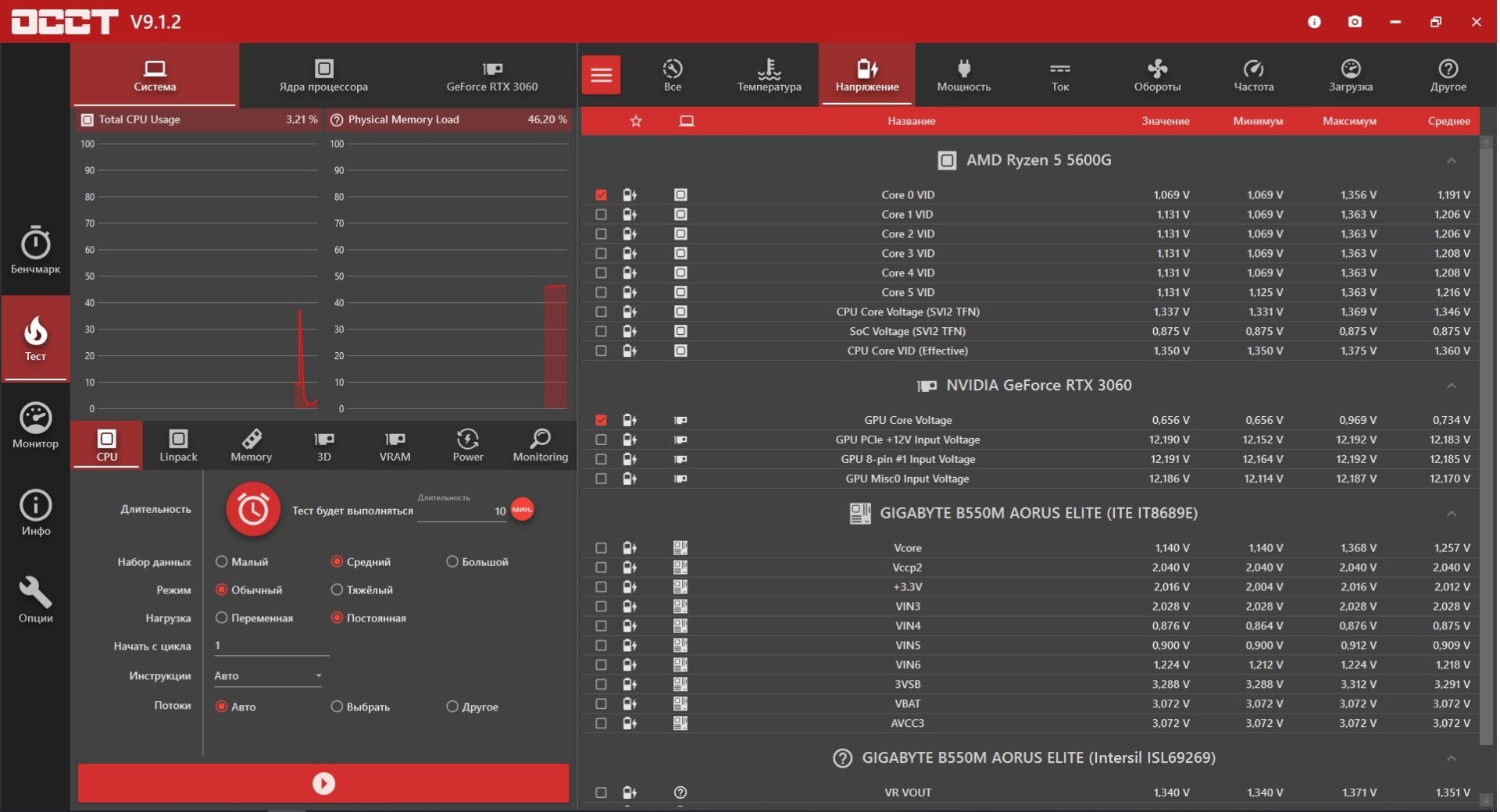
Task: Filter sensors by Температура
Action: point(770,75)
